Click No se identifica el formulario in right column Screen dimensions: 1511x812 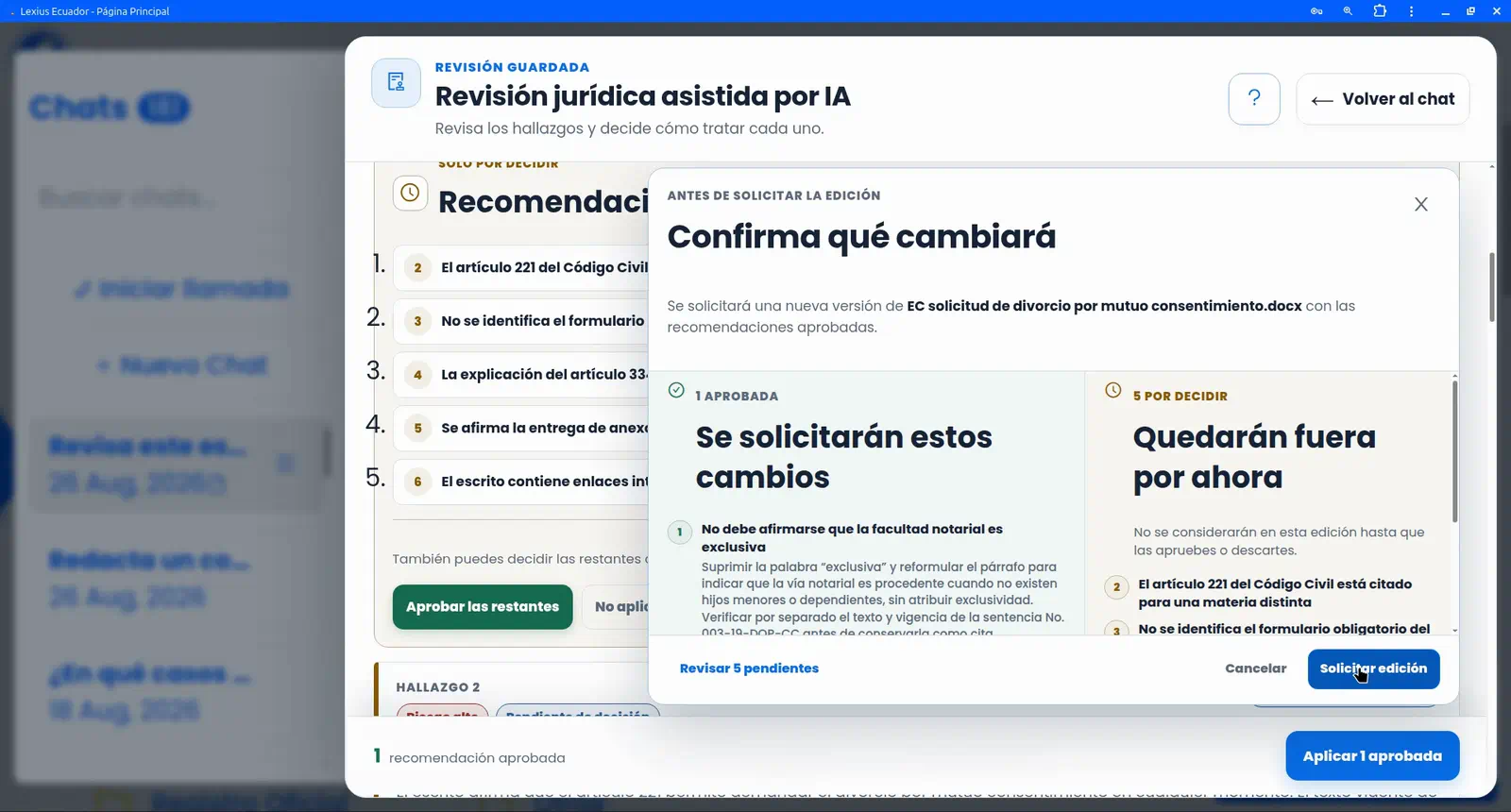pyautogui.click(x=1283, y=629)
